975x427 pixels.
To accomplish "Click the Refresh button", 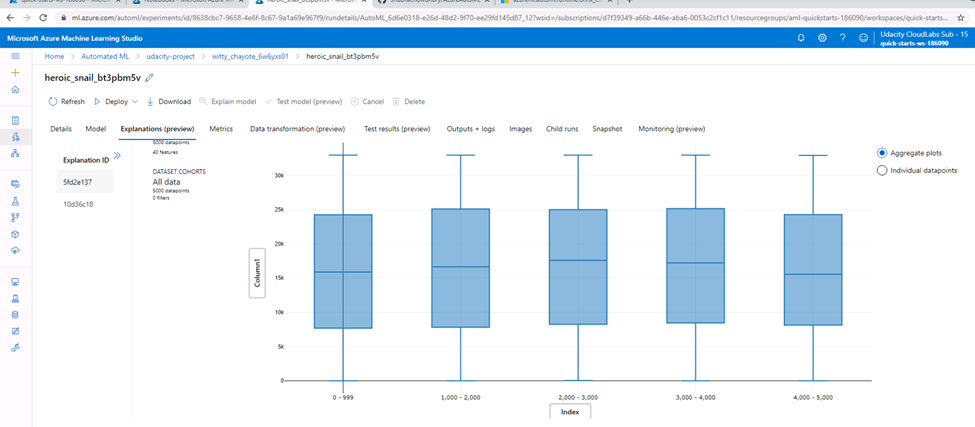I will [67, 101].
